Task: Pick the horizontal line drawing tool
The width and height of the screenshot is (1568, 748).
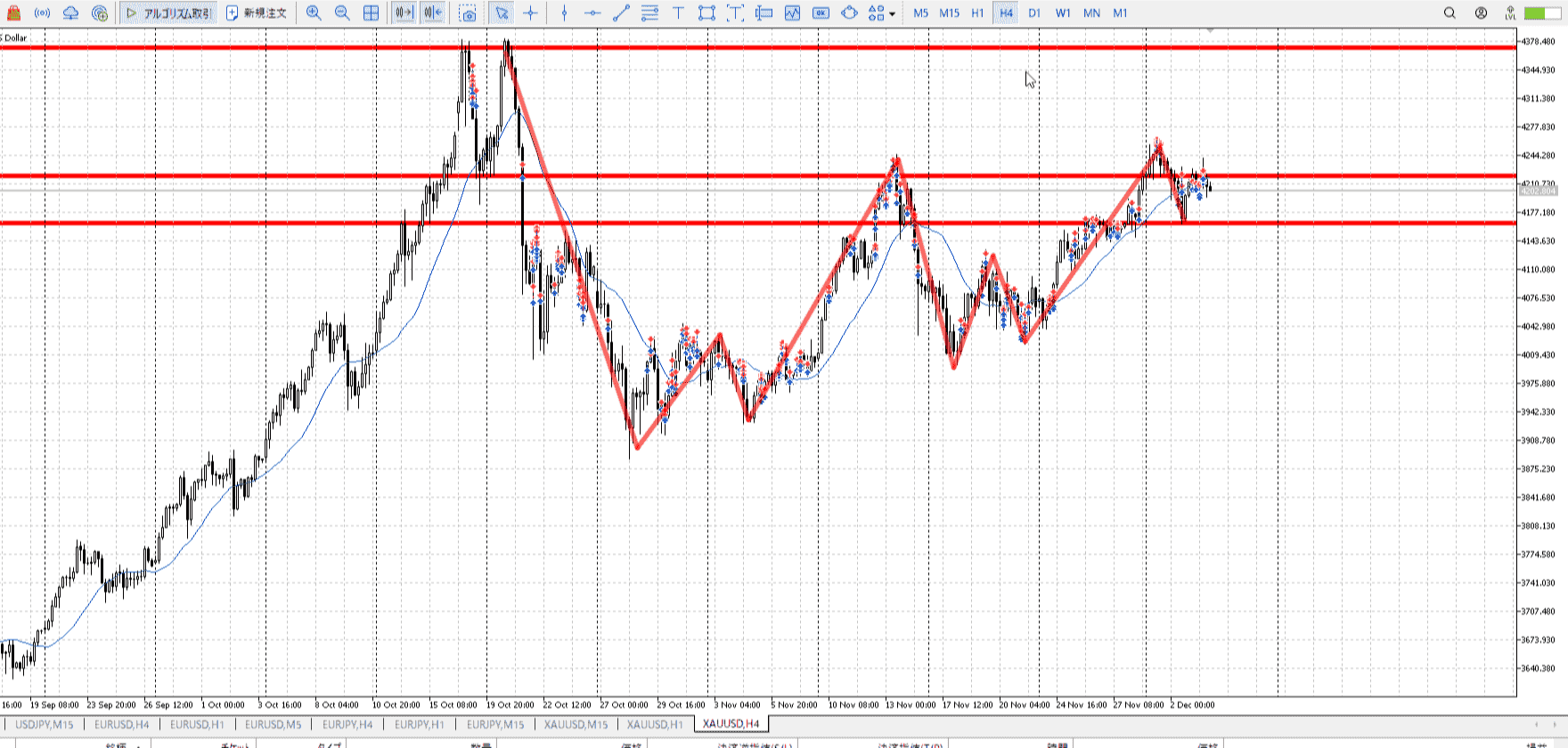Action: pyautogui.click(x=592, y=13)
